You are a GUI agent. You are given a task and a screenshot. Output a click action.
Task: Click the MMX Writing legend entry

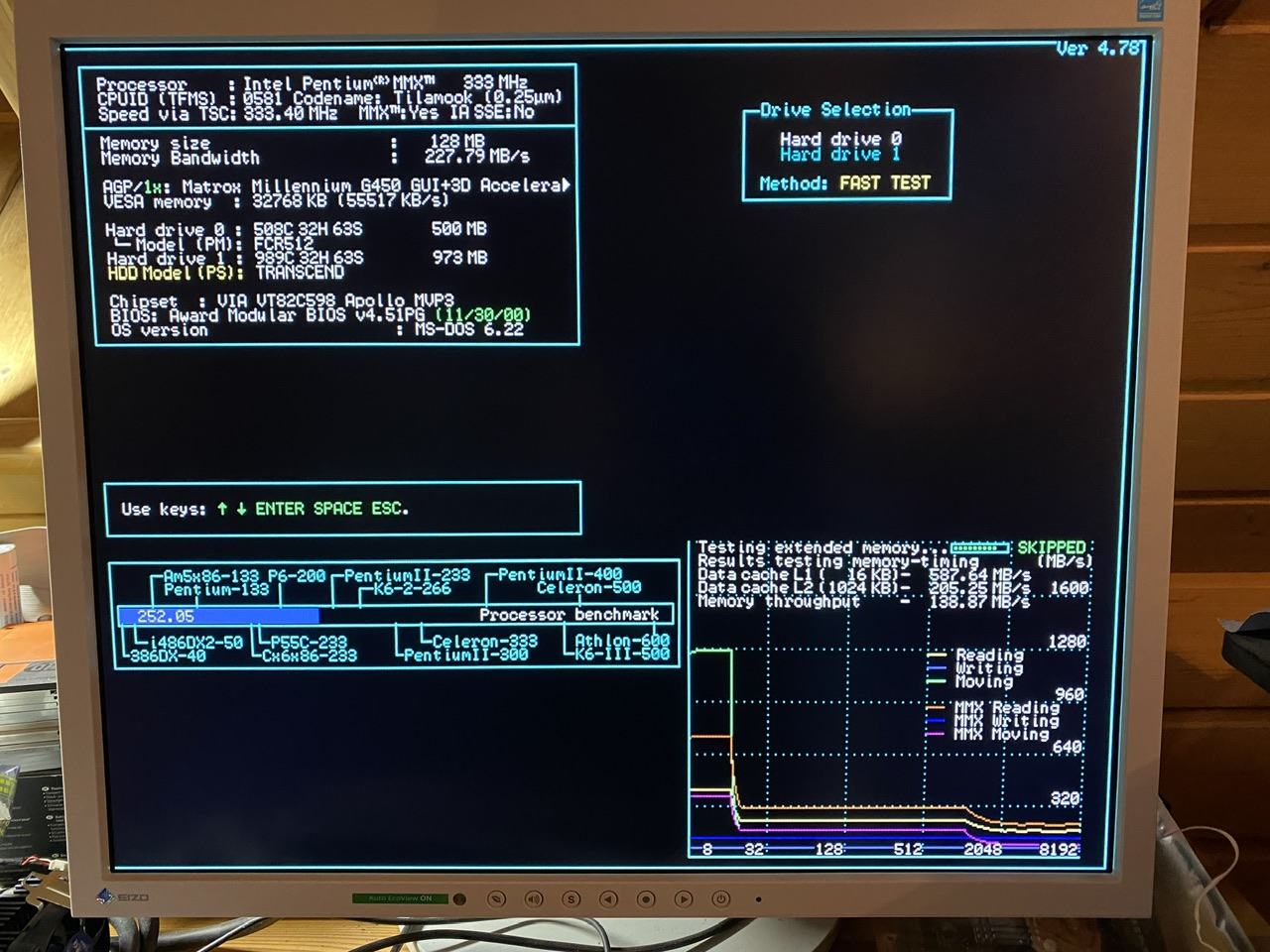(993, 722)
